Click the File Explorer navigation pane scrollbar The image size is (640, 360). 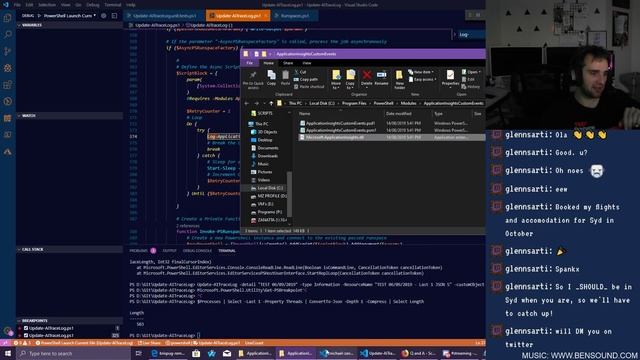coord(289,194)
